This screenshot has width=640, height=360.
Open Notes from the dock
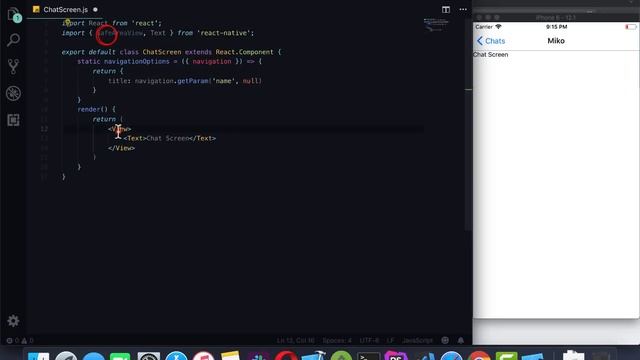pyautogui.click(x=231, y=356)
